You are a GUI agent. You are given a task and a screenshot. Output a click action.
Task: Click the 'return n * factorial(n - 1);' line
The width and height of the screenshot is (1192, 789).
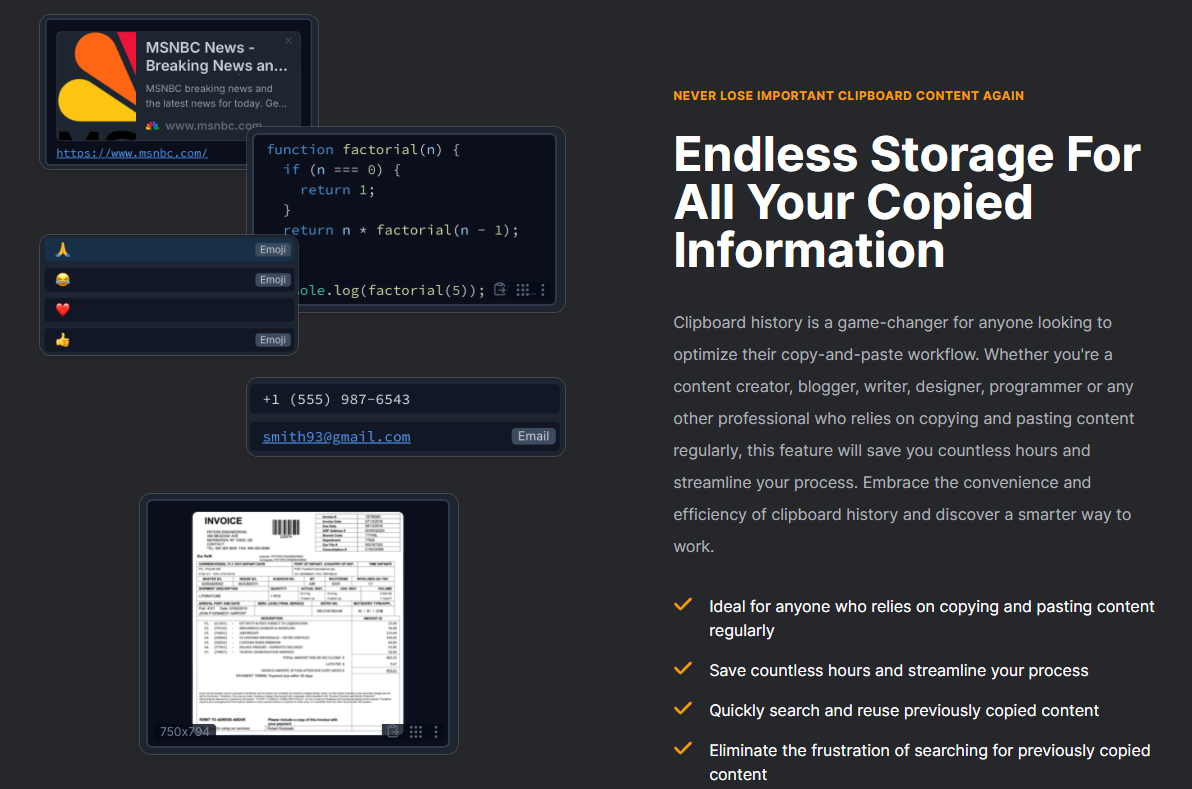click(401, 230)
